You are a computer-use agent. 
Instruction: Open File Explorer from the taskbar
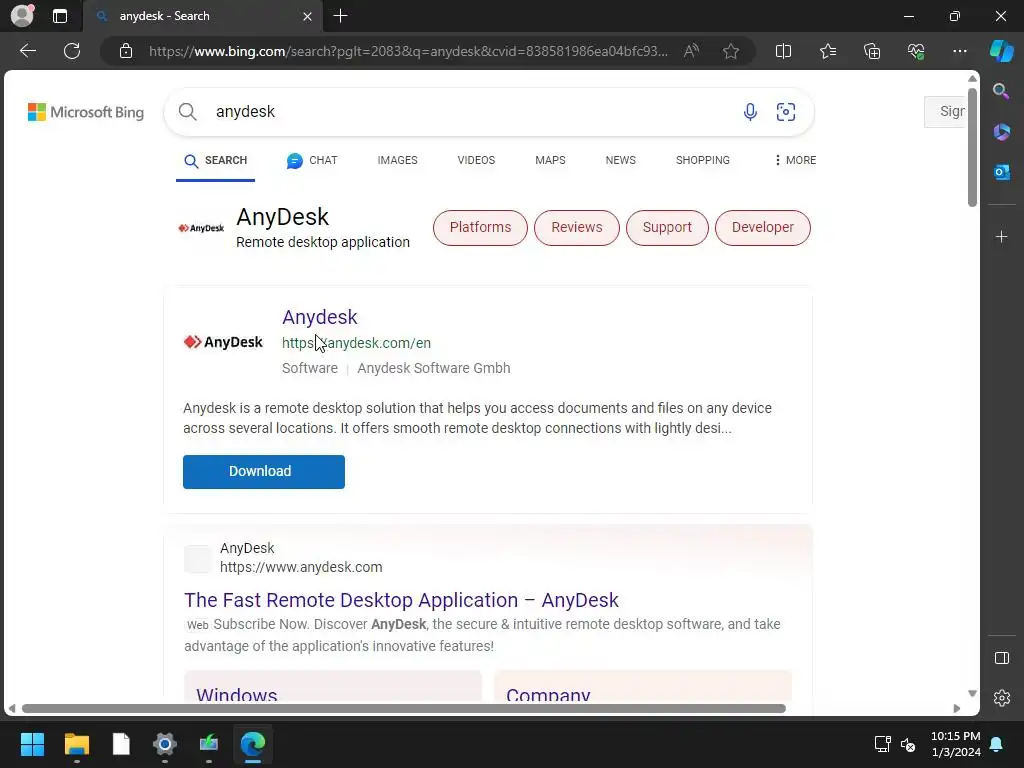(76, 744)
